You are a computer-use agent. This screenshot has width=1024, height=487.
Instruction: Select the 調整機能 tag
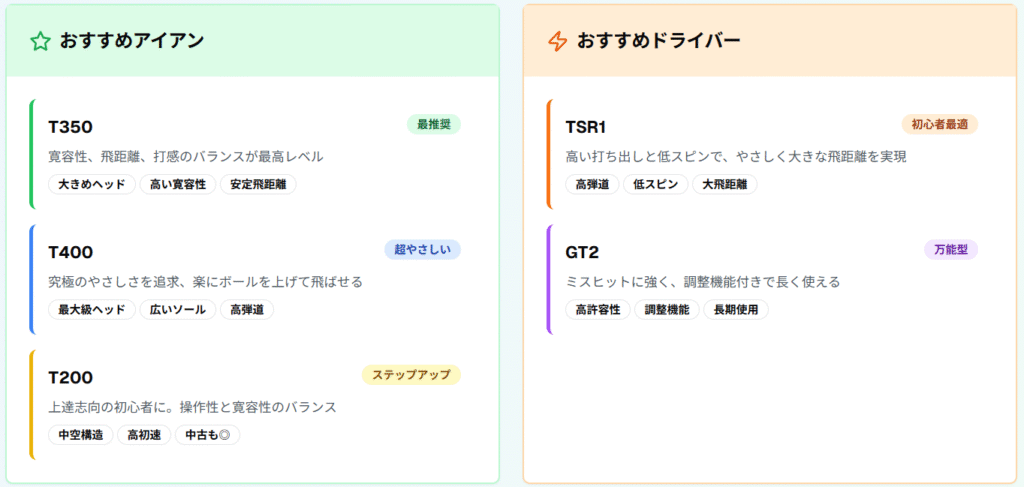coord(667,310)
